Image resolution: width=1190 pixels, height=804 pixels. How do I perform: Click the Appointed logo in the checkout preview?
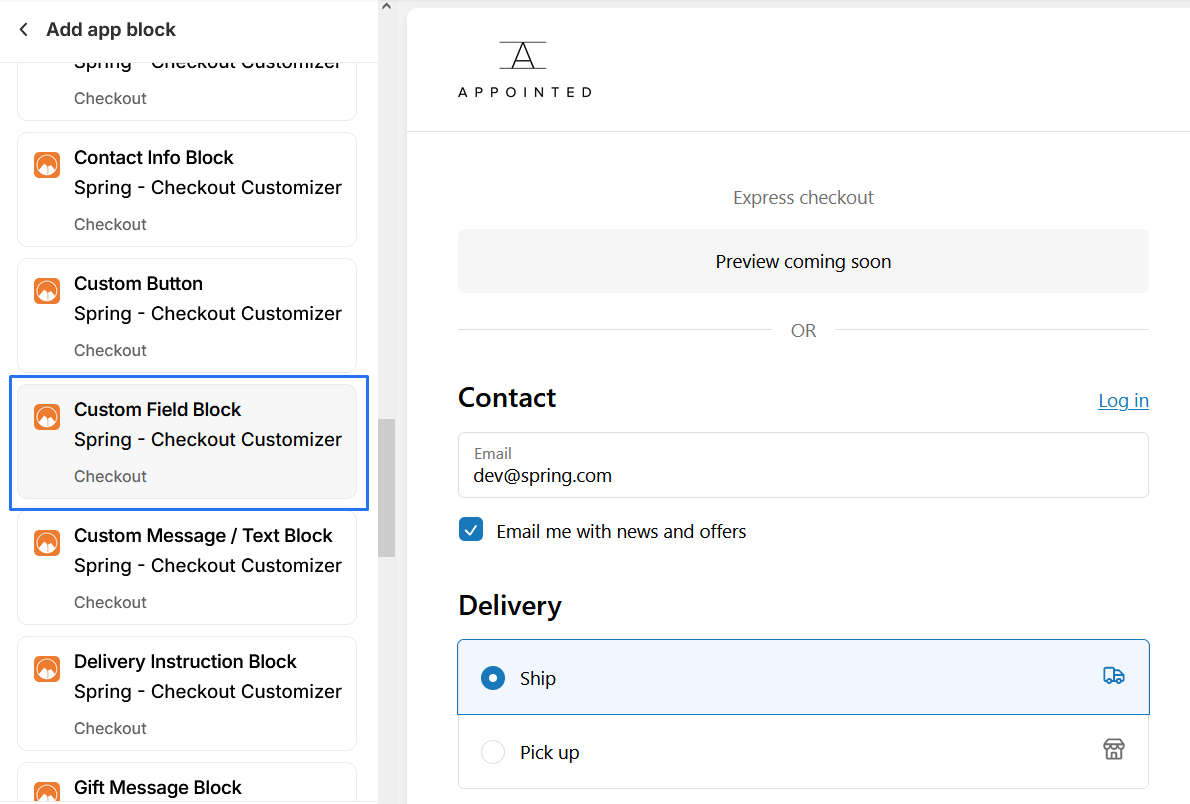pyautogui.click(x=524, y=68)
